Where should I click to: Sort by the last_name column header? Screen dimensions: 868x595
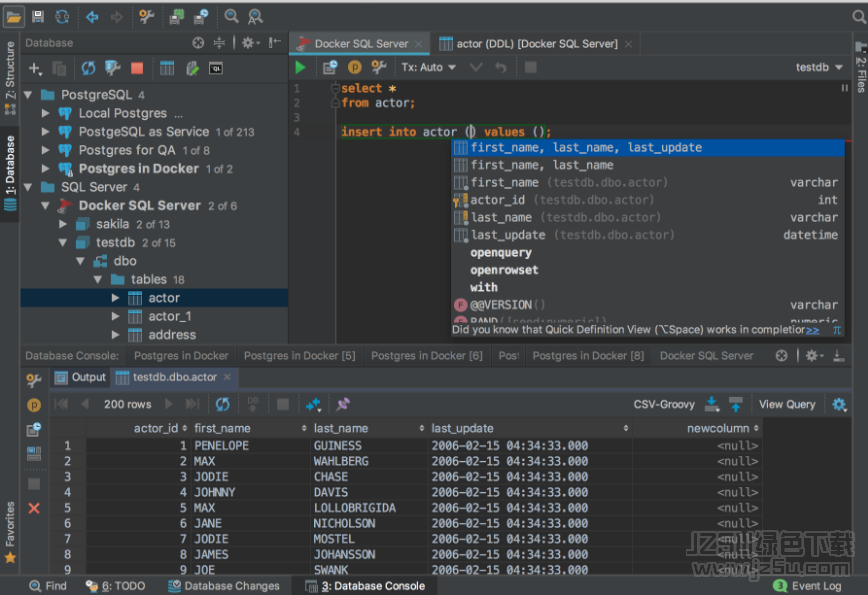[x=369, y=428]
